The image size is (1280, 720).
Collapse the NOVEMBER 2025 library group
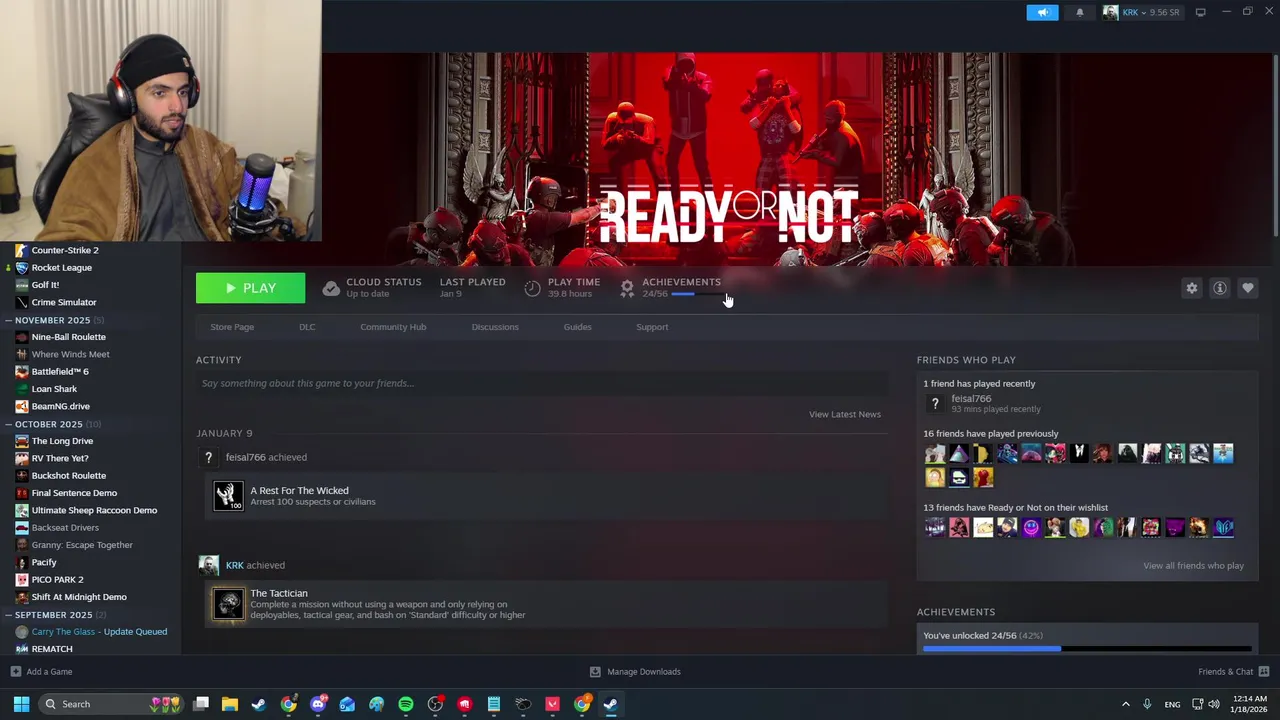tap(8, 320)
